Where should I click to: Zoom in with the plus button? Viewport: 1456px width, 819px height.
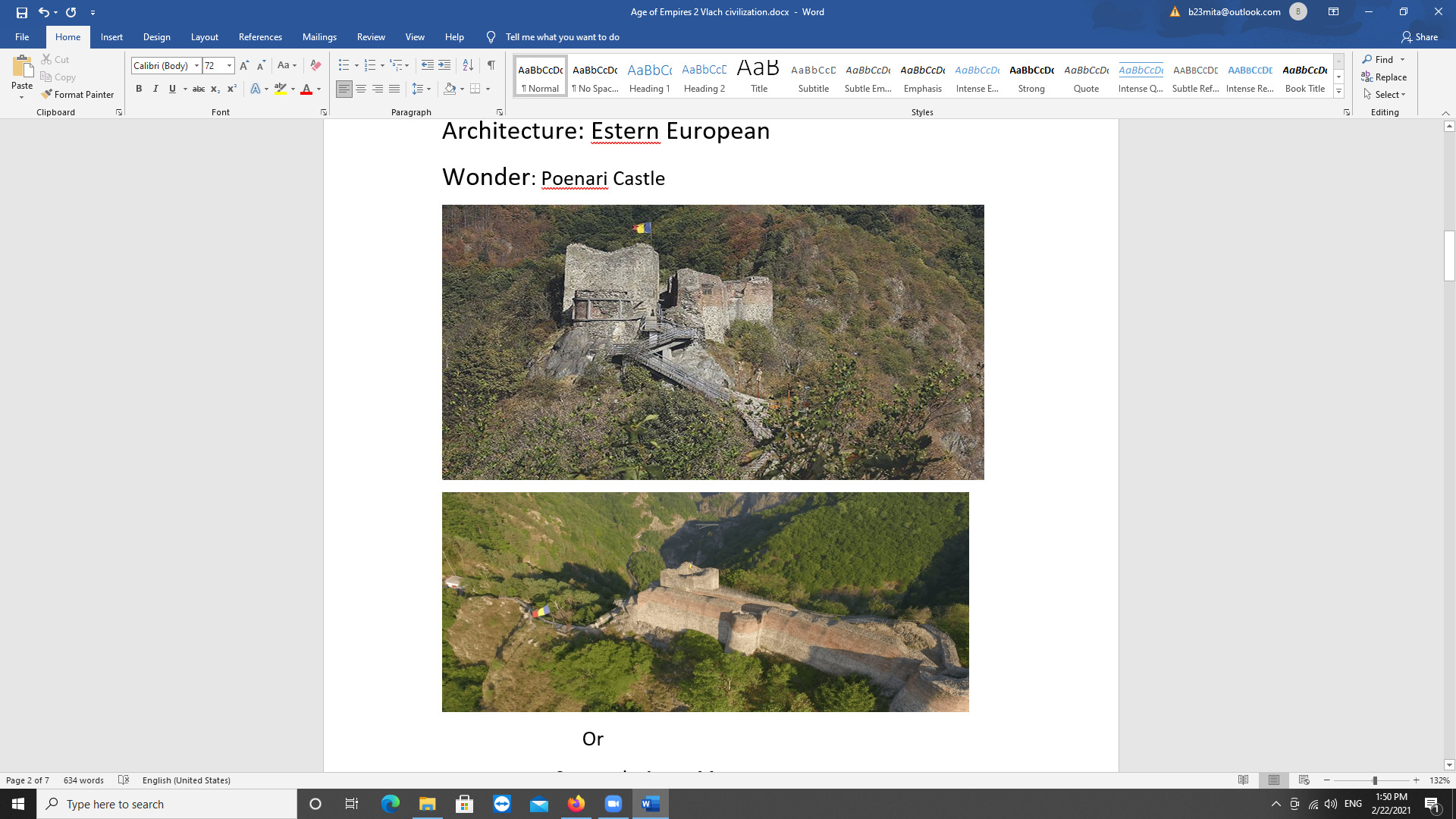tap(1416, 780)
